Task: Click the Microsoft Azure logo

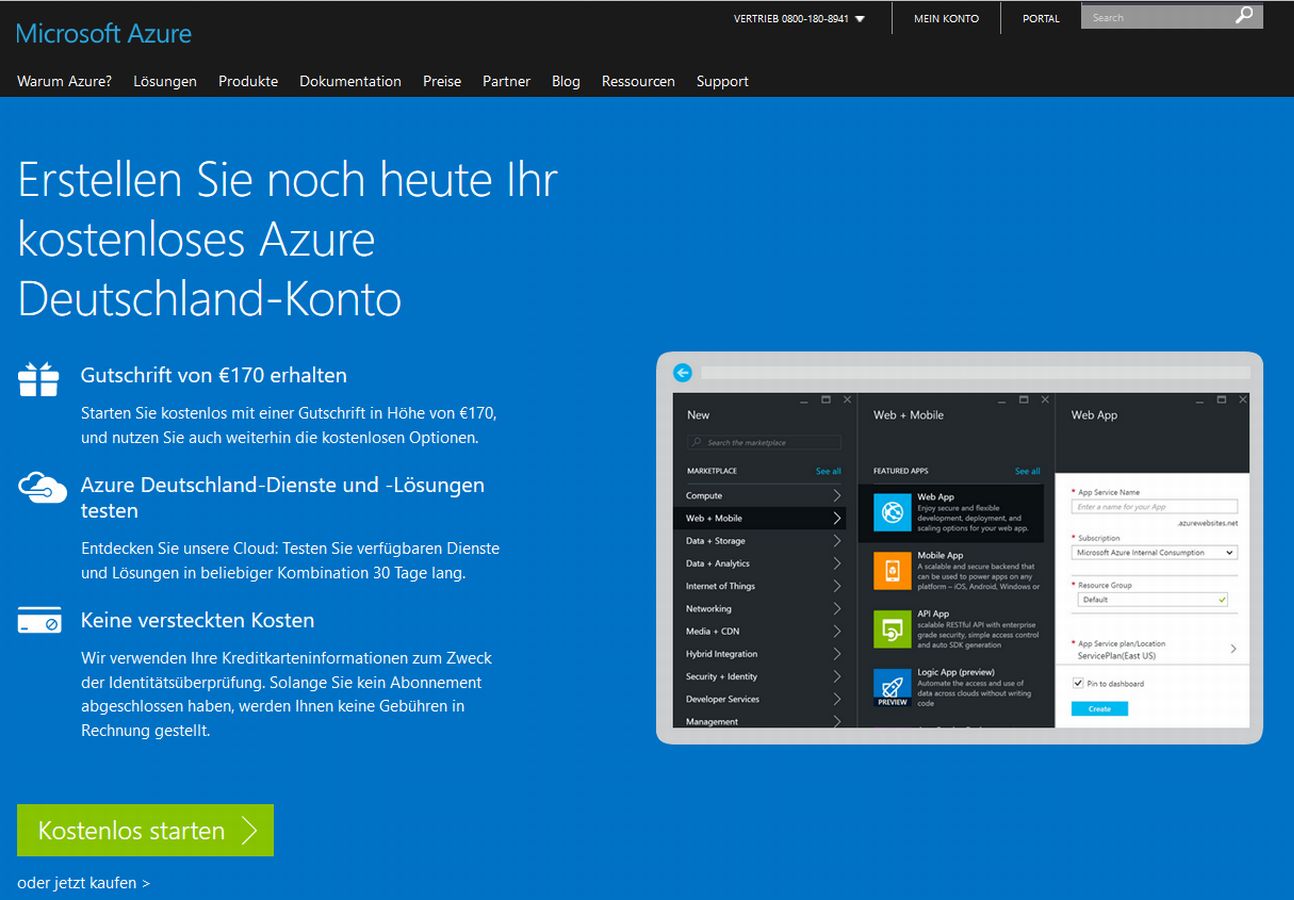Action: pyautogui.click(x=104, y=33)
